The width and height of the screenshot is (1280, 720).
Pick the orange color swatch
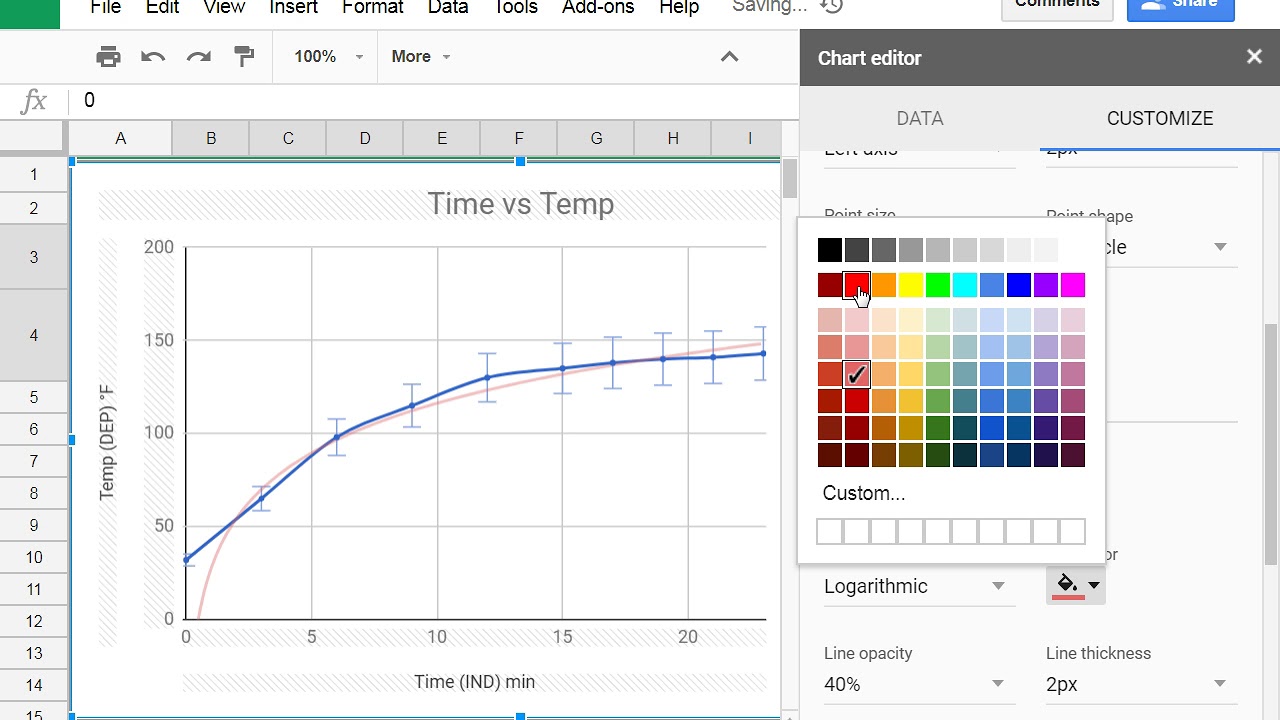pos(884,286)
